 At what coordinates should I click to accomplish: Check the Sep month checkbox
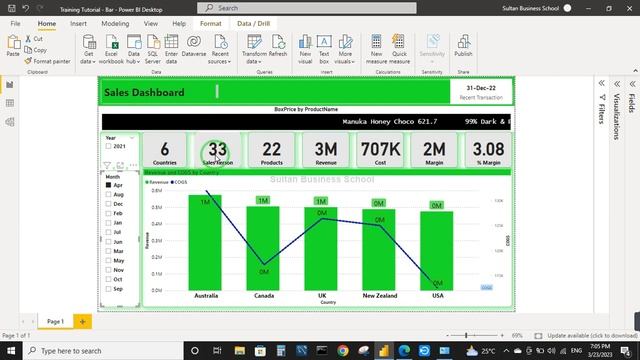(x=108, y=289)
